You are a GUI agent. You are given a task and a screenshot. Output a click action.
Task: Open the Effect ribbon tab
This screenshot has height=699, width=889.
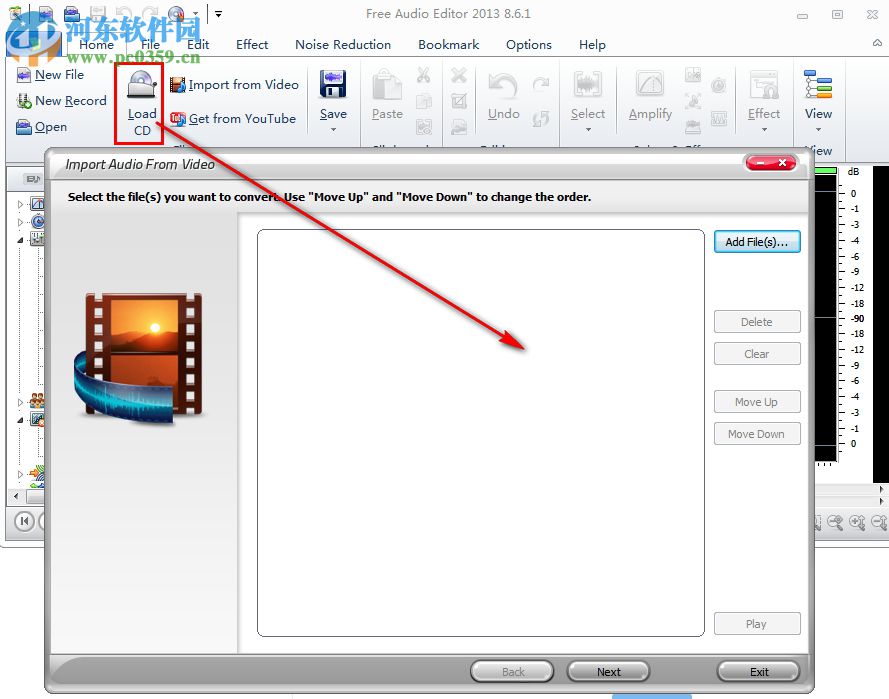(x=252, y=45)
